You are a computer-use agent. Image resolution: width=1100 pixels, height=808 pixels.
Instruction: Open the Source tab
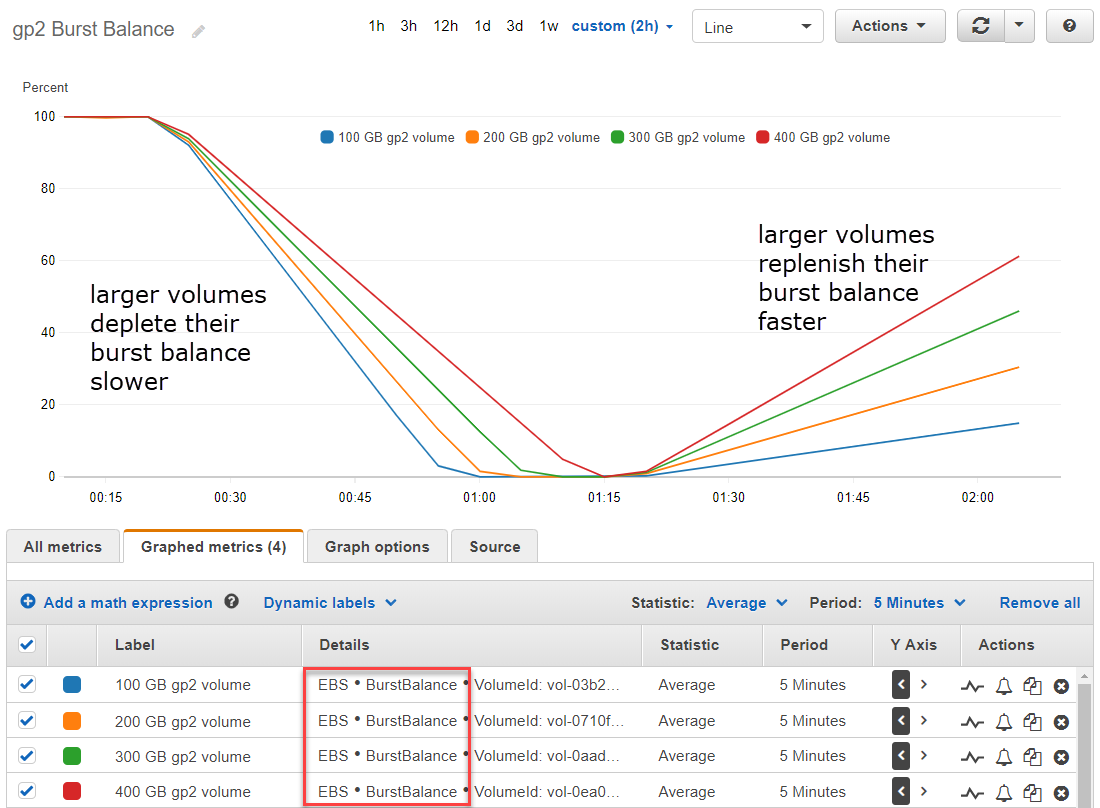[x=495, y=546]
